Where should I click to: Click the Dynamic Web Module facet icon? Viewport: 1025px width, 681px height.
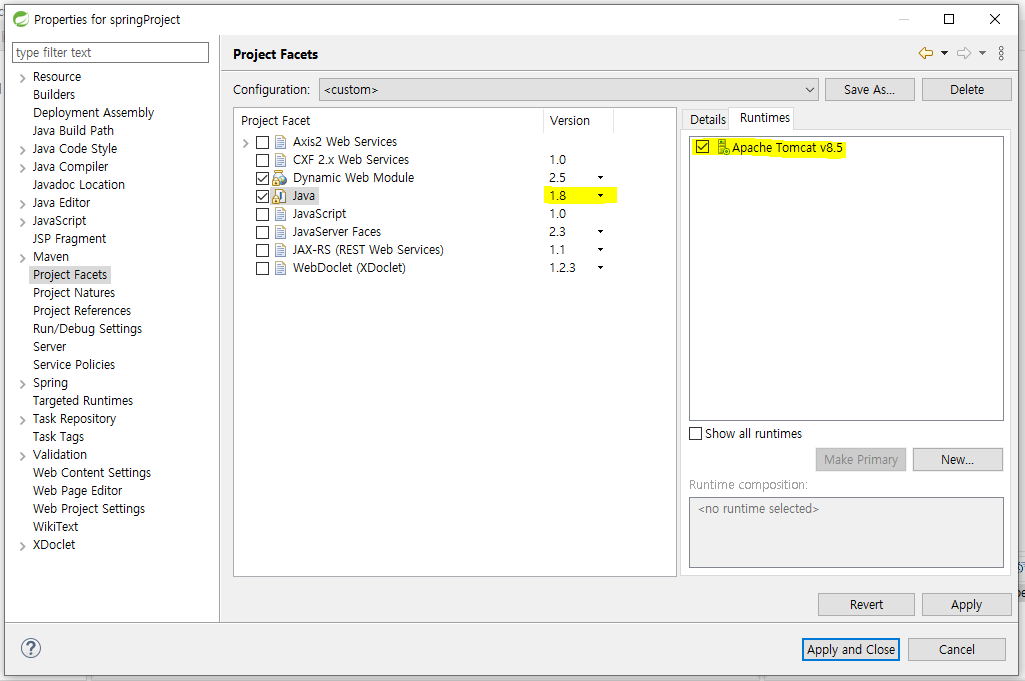[280, 178]
